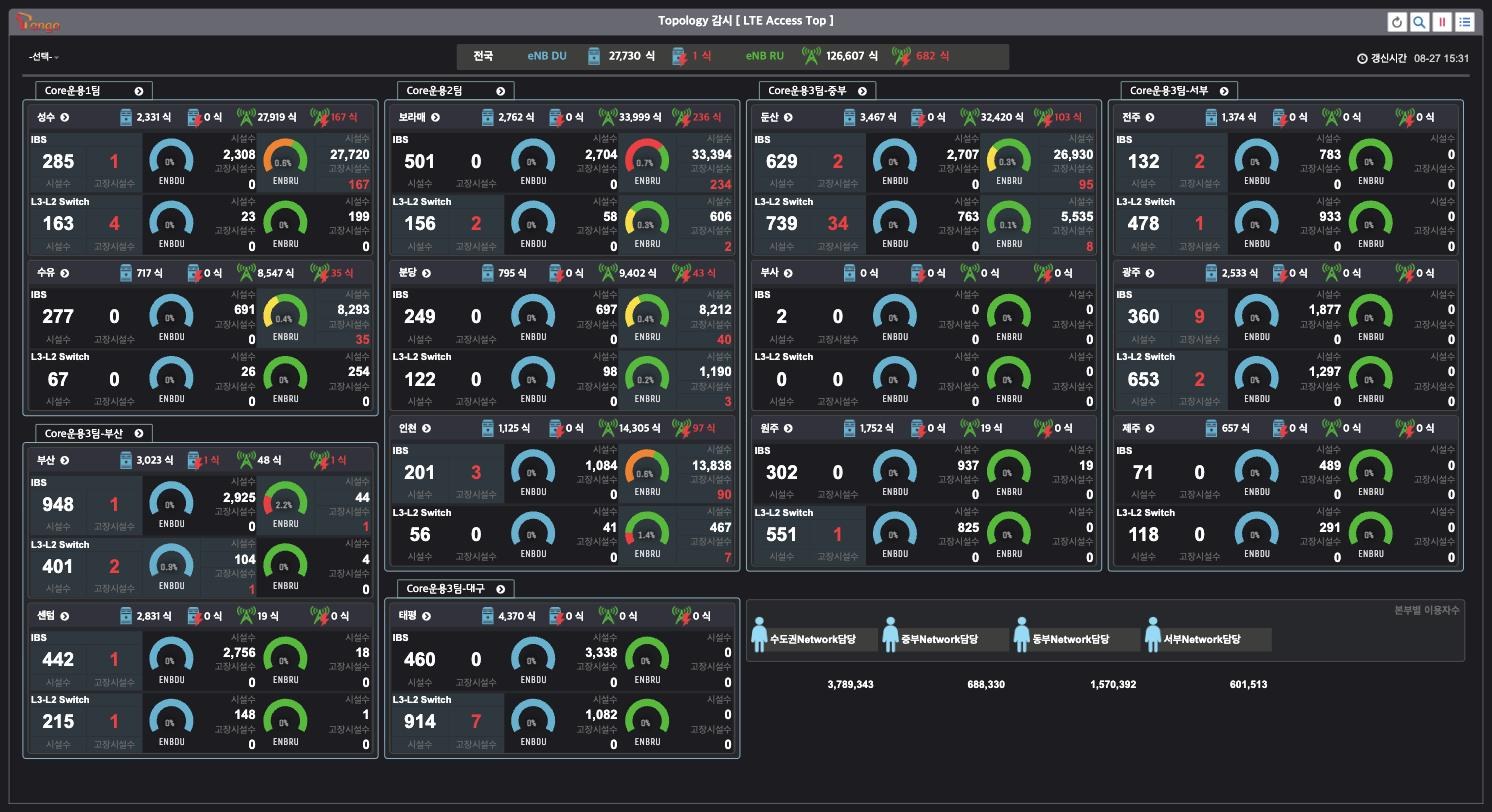The width and height of the screenshot is (1492, 812).
Task: Click the Tango logo
Action: pos(38,21)
